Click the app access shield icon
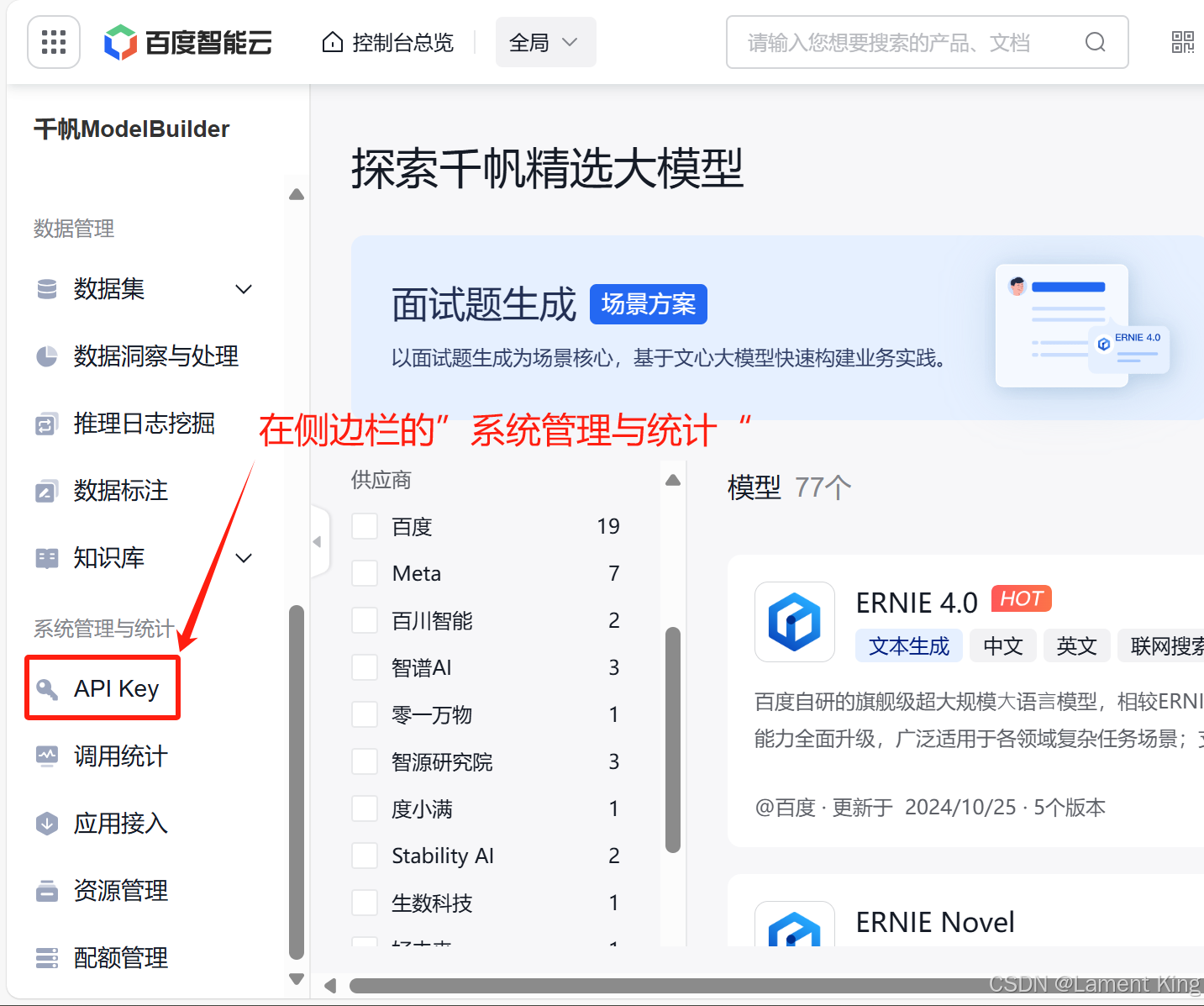The image size is (1204, 1006). coord(47,824)
